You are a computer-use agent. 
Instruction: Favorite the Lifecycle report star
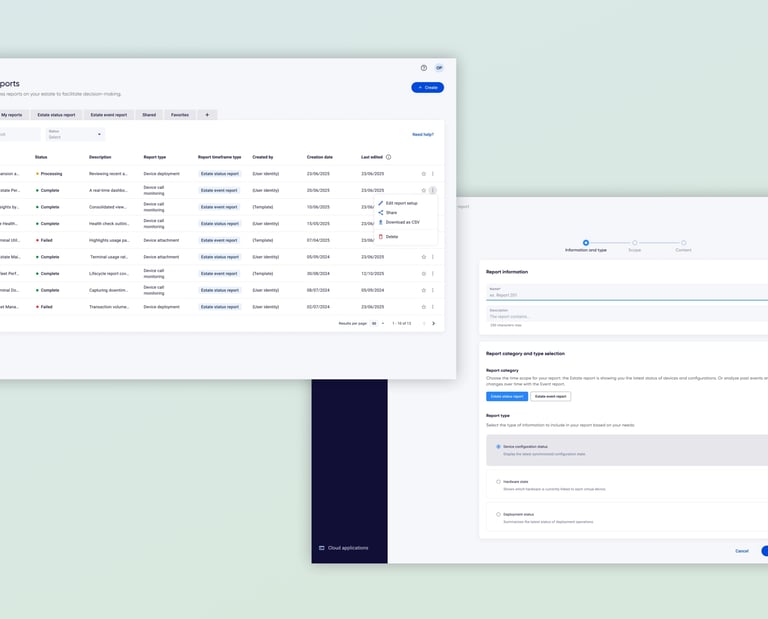pyautogui.click(x=424, y=274)
